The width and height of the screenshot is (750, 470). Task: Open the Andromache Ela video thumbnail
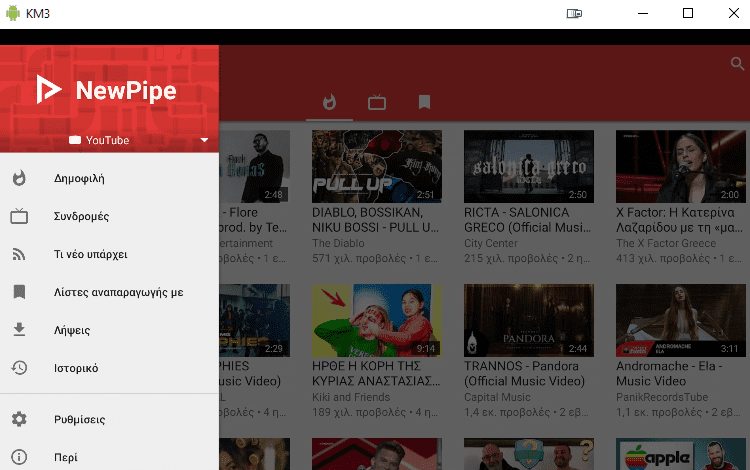(681, 320)
